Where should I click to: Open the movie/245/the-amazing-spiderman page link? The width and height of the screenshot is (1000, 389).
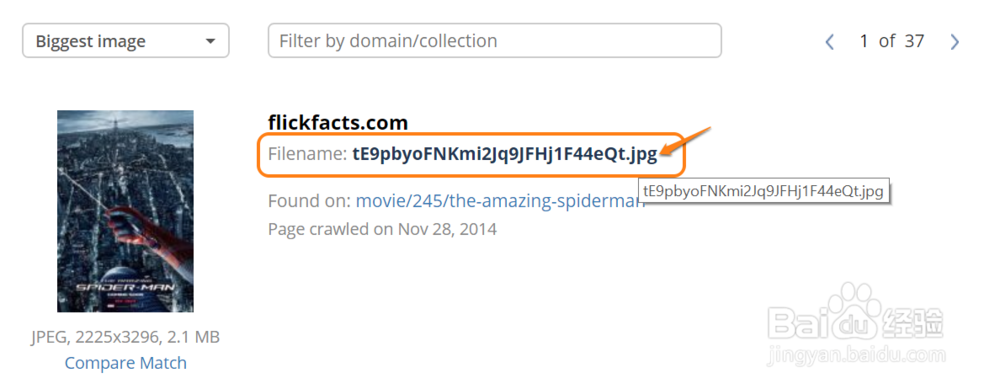pos(501,201)
